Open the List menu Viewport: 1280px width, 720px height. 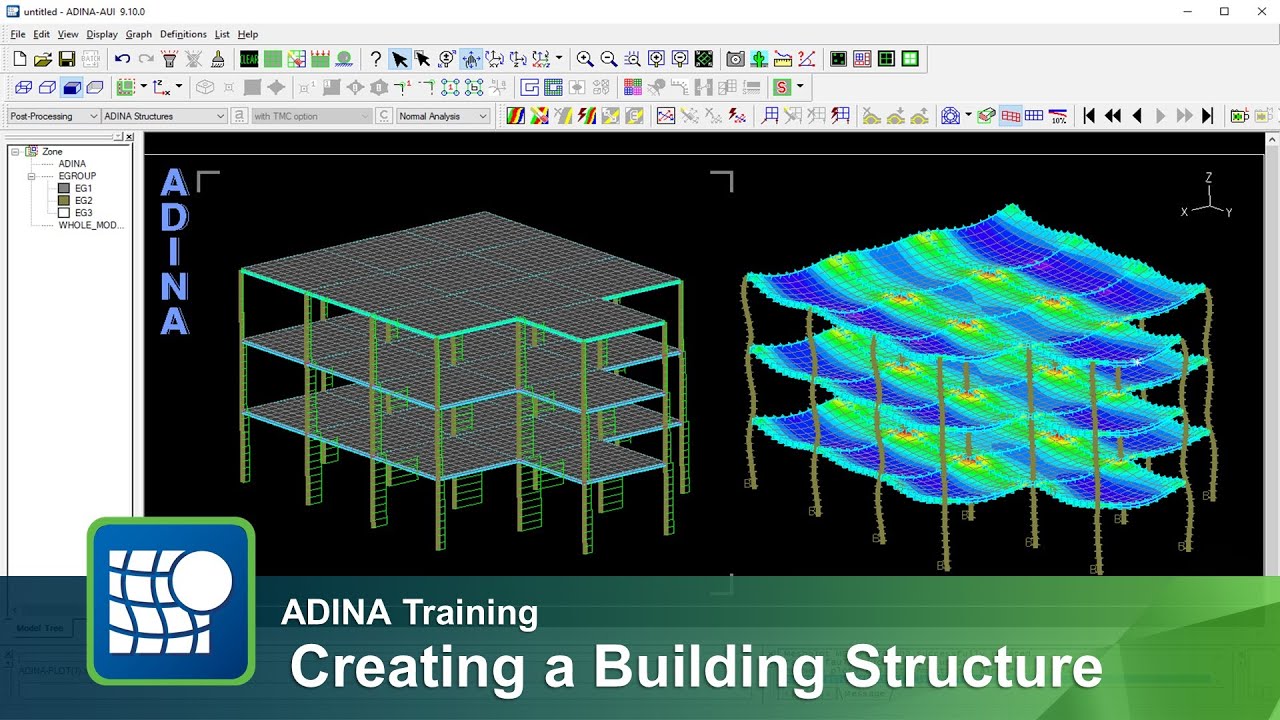click(x=222, y=34)
